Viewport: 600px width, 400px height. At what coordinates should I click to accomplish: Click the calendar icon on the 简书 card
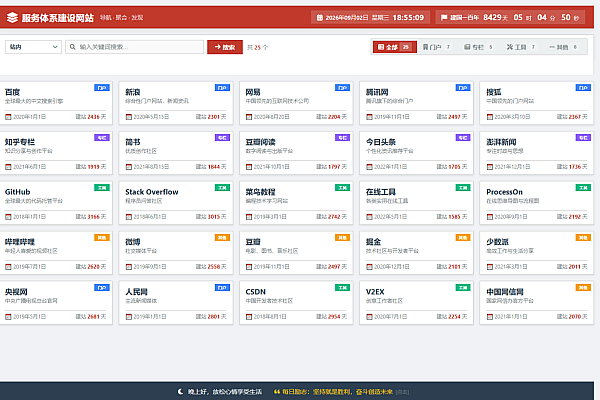(129, 167)
